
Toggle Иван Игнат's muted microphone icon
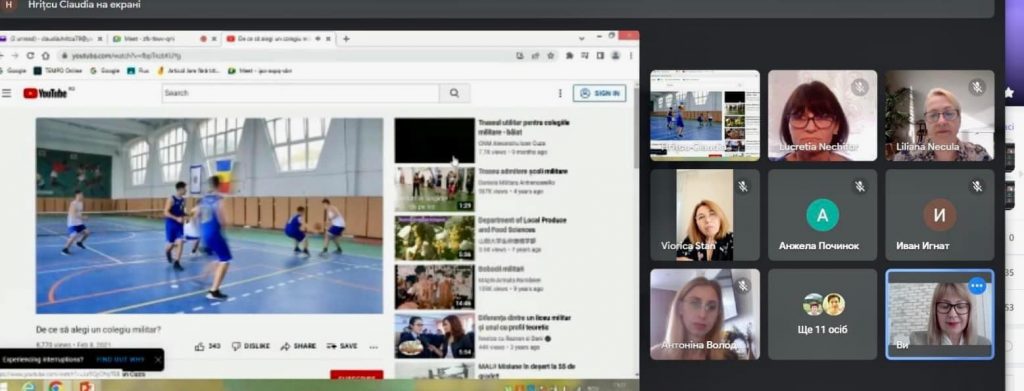(977, 187)
